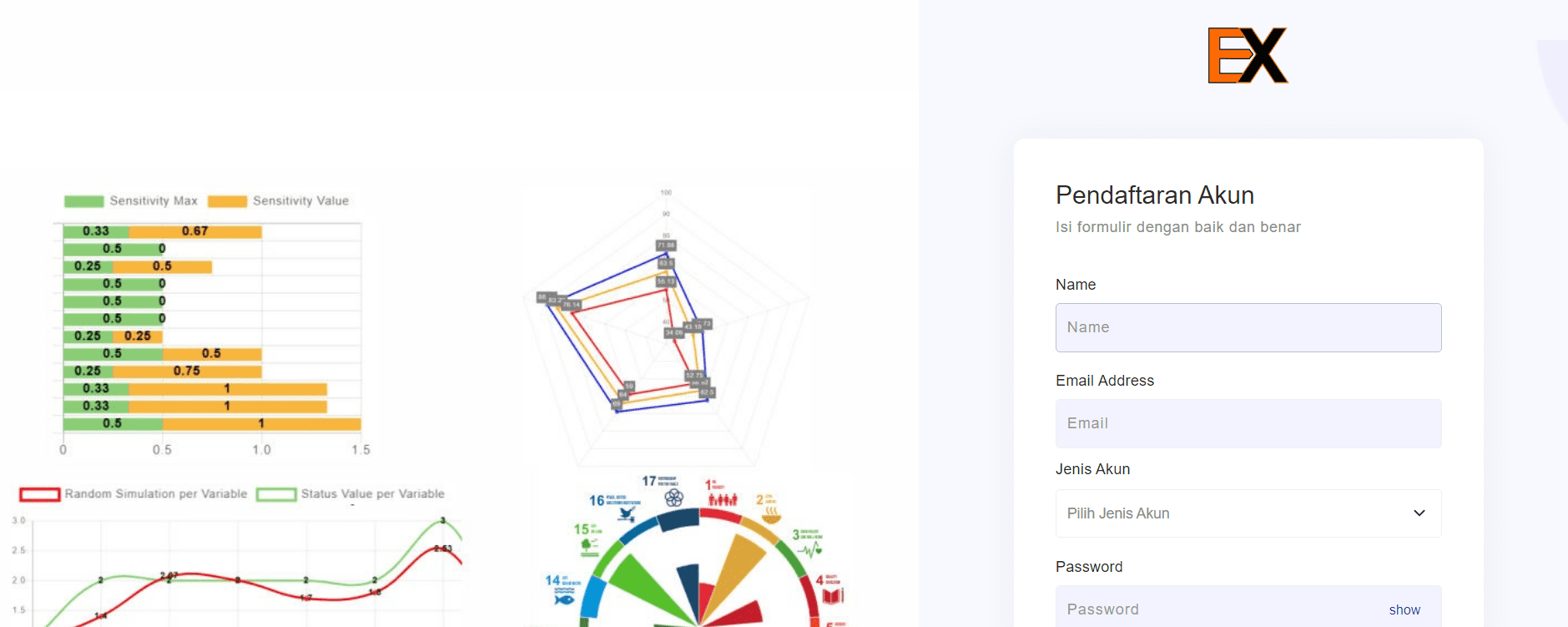1568x627 pixels.
Task: Toggle Random Simulation per Variable legend
Action: click(x=134, y=494)
